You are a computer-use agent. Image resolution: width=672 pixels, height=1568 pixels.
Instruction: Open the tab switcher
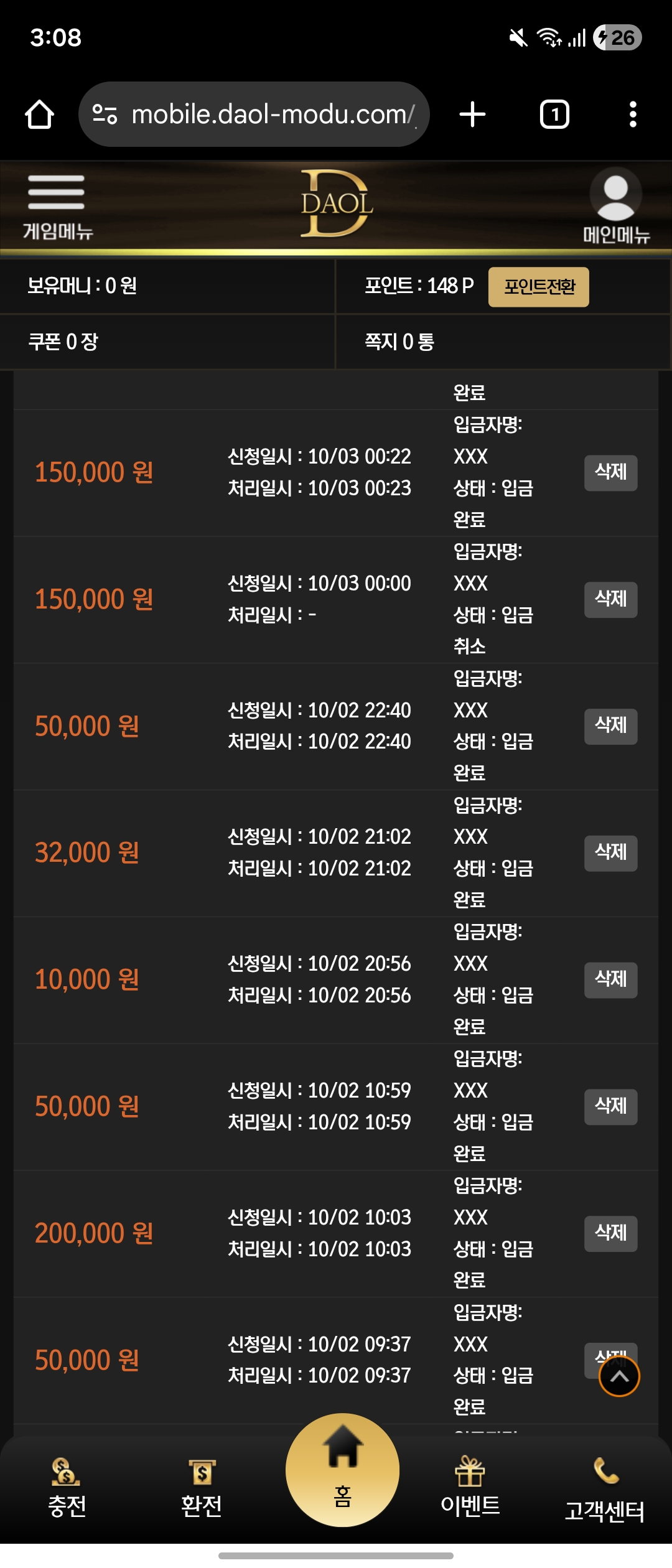click(554, 114)
